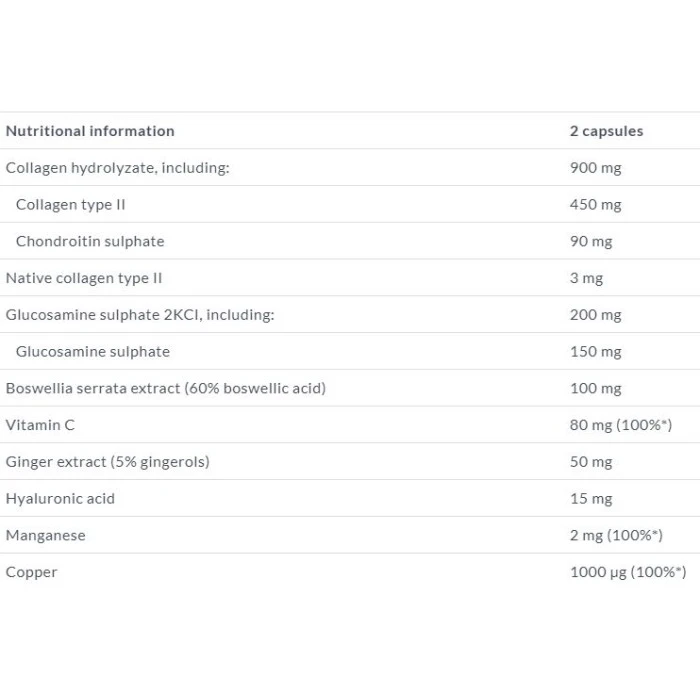Select the 900 mg value

click(595, 168)
